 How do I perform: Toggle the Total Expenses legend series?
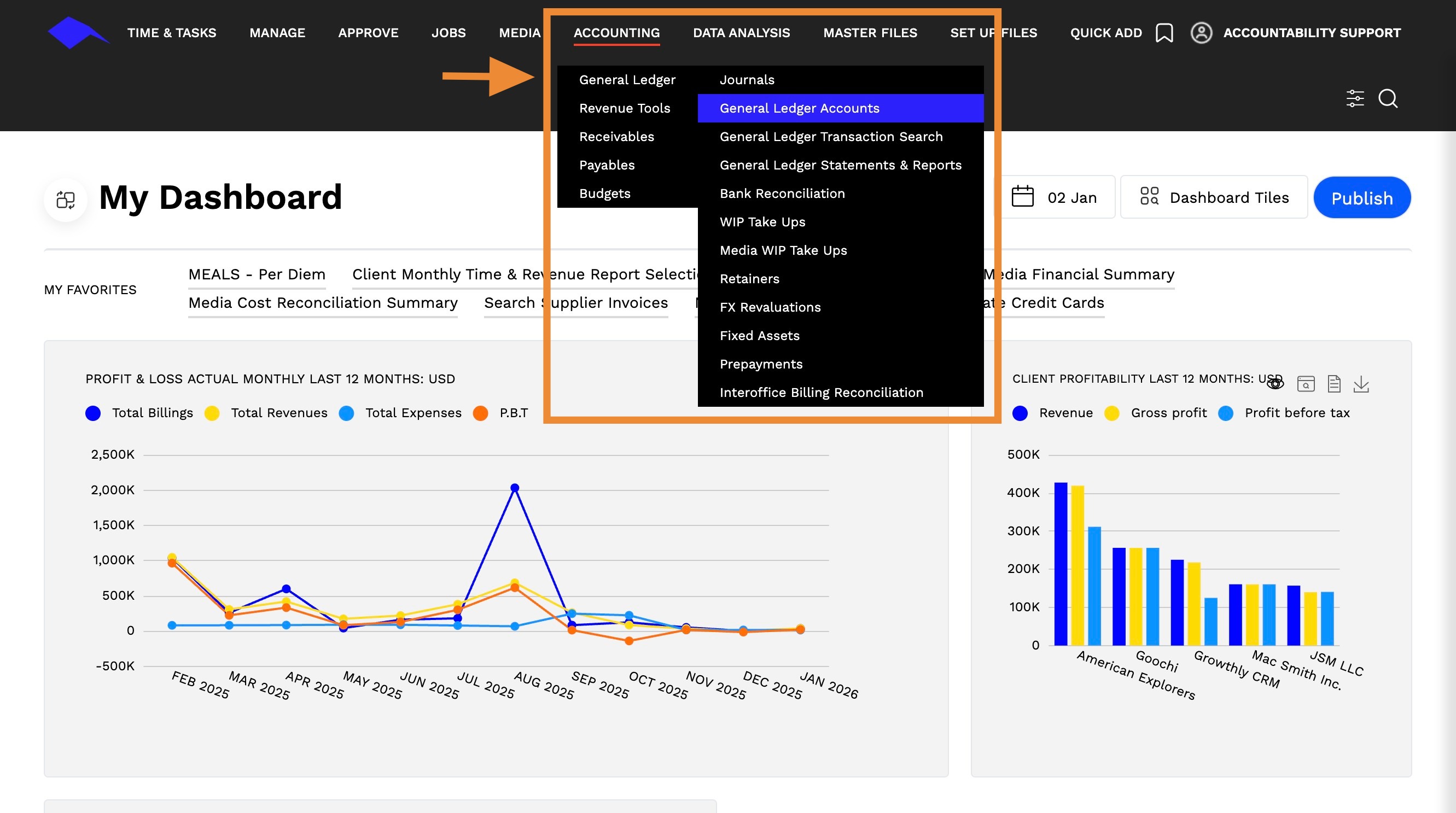click(400, 413)
